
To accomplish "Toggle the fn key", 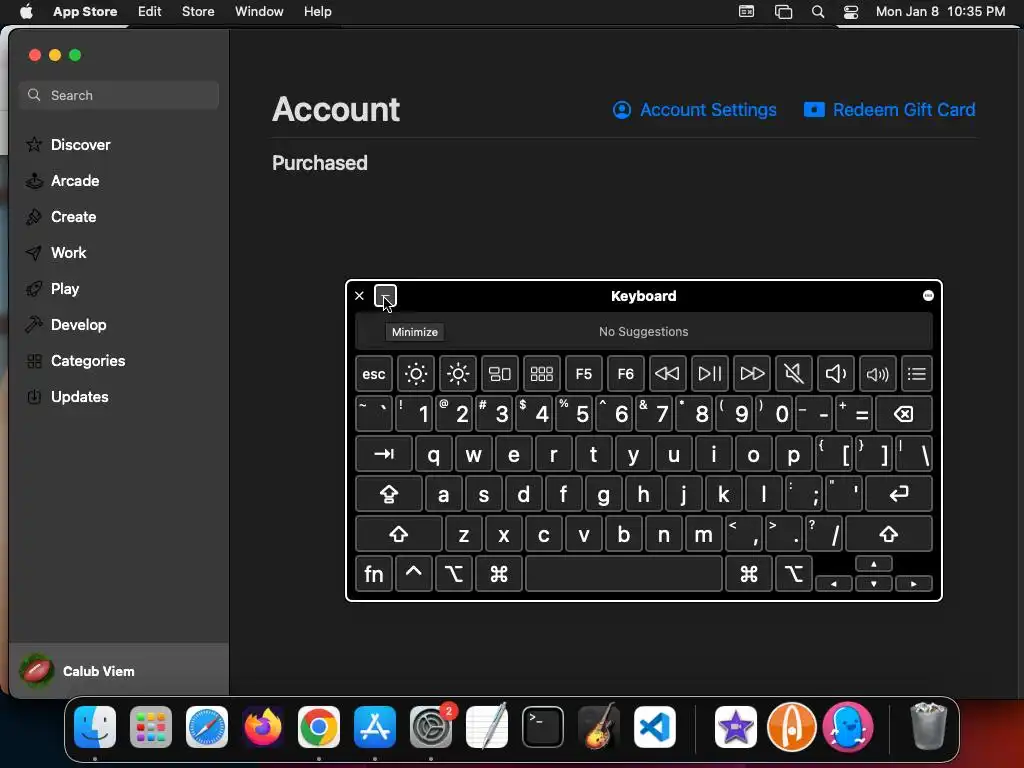I will tap(374, 574).
